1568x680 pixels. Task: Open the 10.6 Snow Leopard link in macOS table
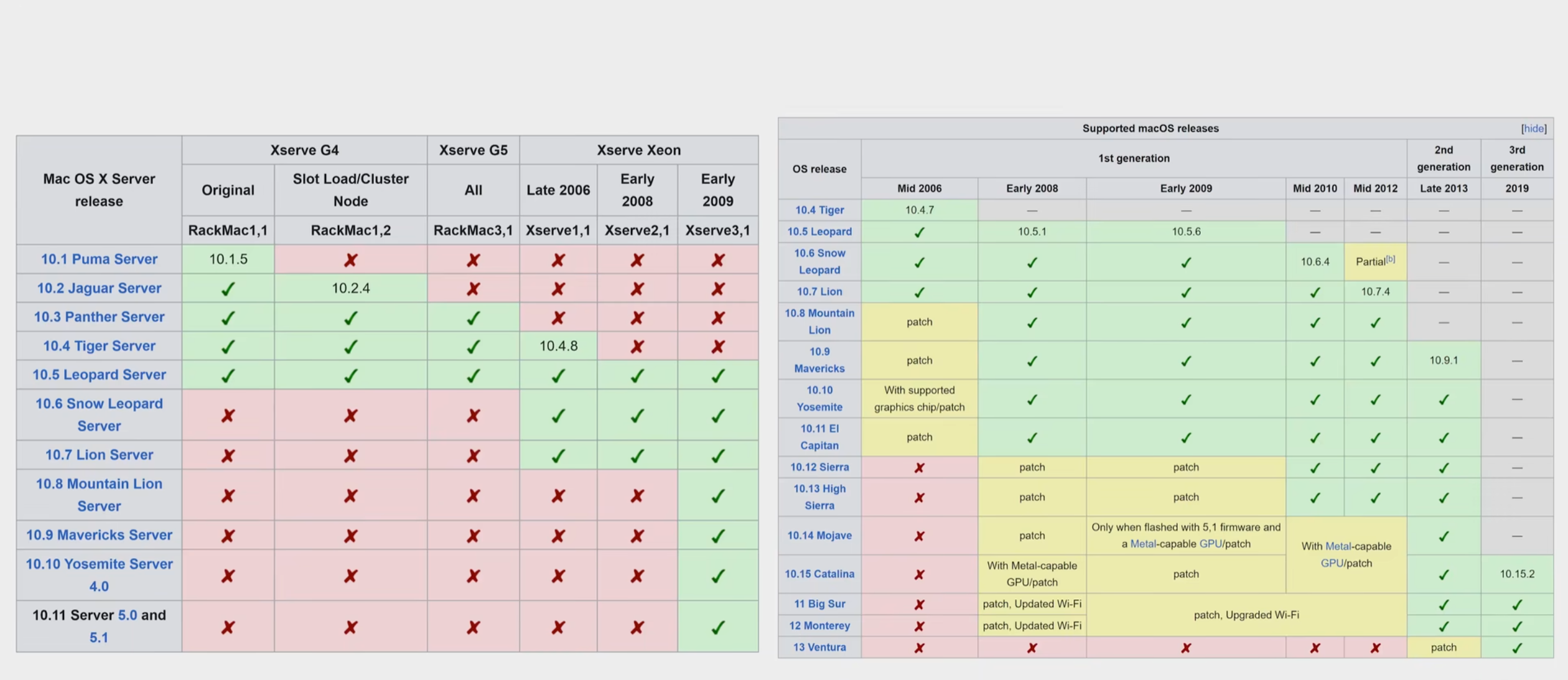pyautogui.click(x=819, y=262)
